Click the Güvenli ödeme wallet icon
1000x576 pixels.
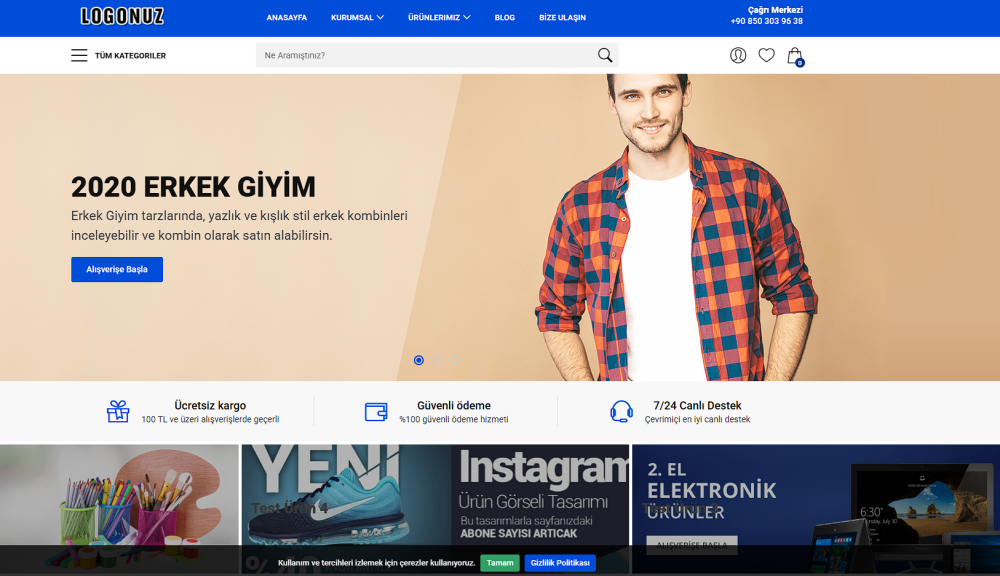[376, 411]
